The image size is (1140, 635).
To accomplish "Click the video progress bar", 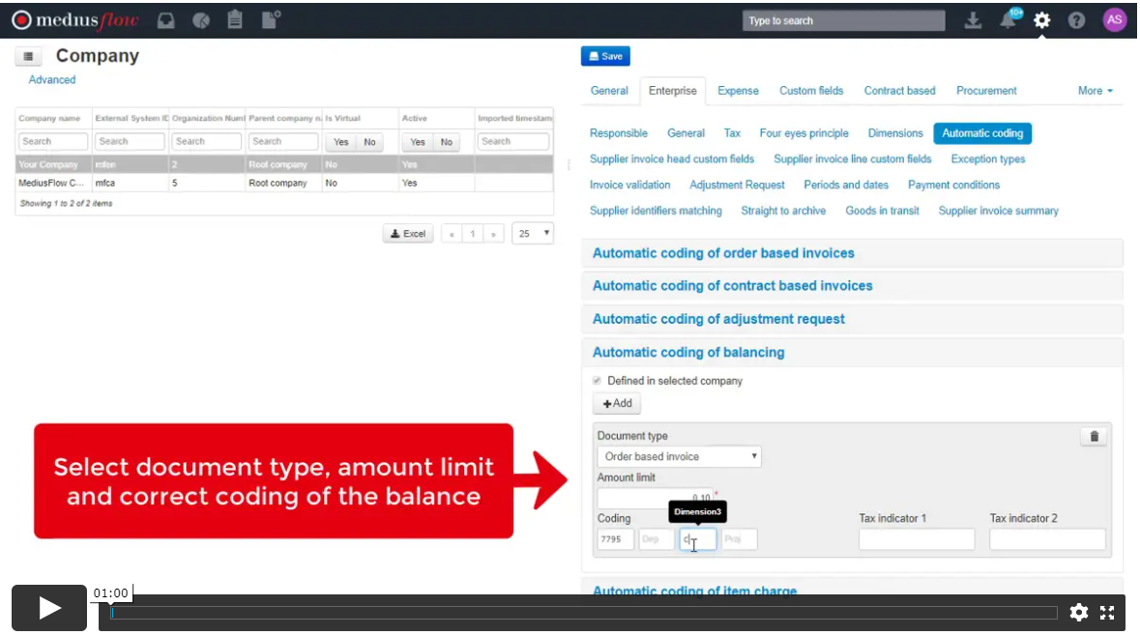I will pos(583,612).
